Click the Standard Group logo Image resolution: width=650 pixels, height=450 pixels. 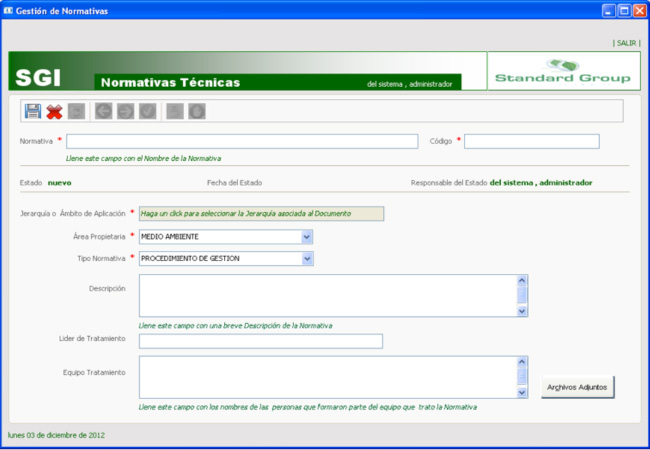tap(562, 71)
